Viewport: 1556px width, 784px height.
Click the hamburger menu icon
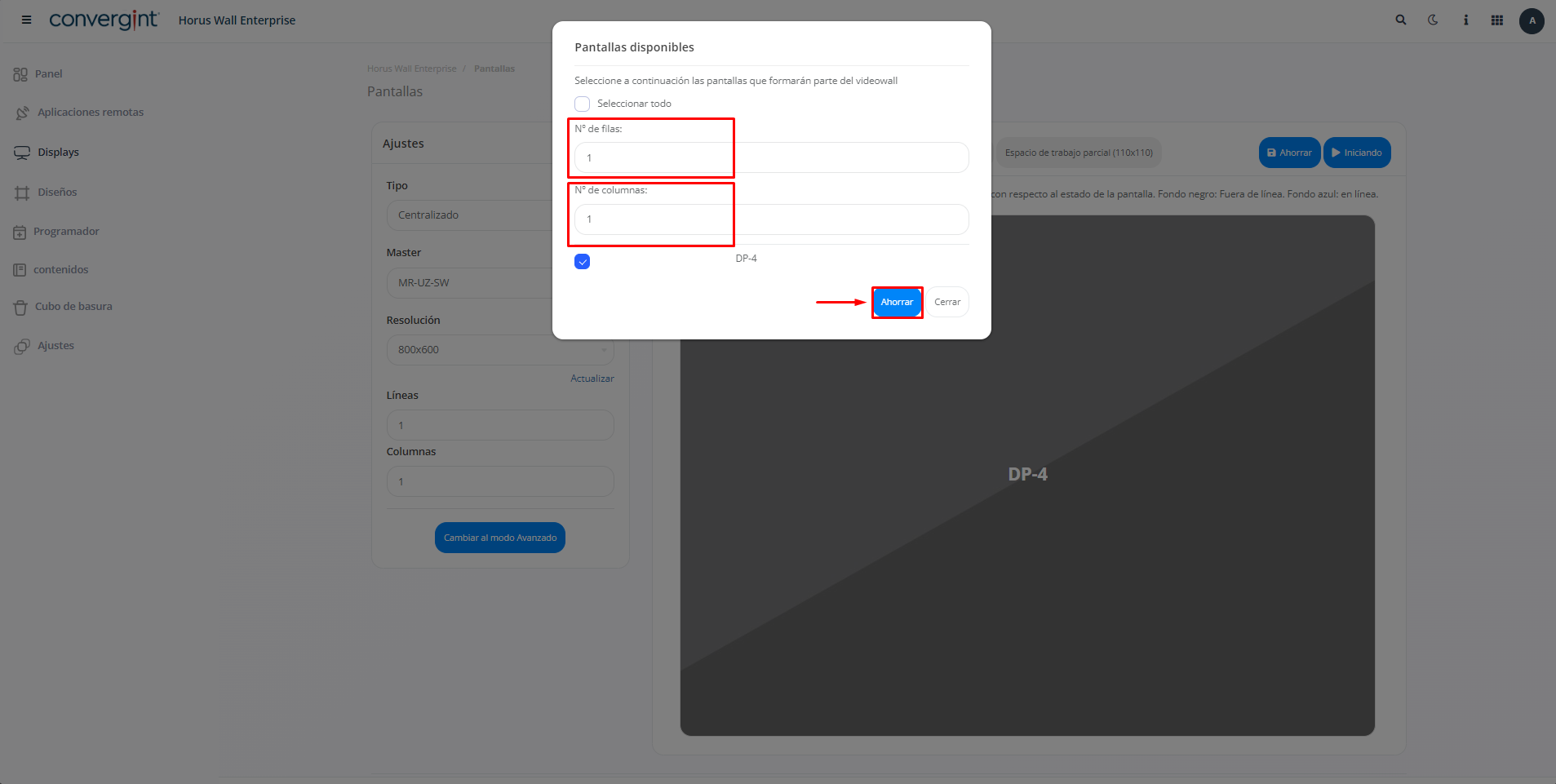click(26, 20)
